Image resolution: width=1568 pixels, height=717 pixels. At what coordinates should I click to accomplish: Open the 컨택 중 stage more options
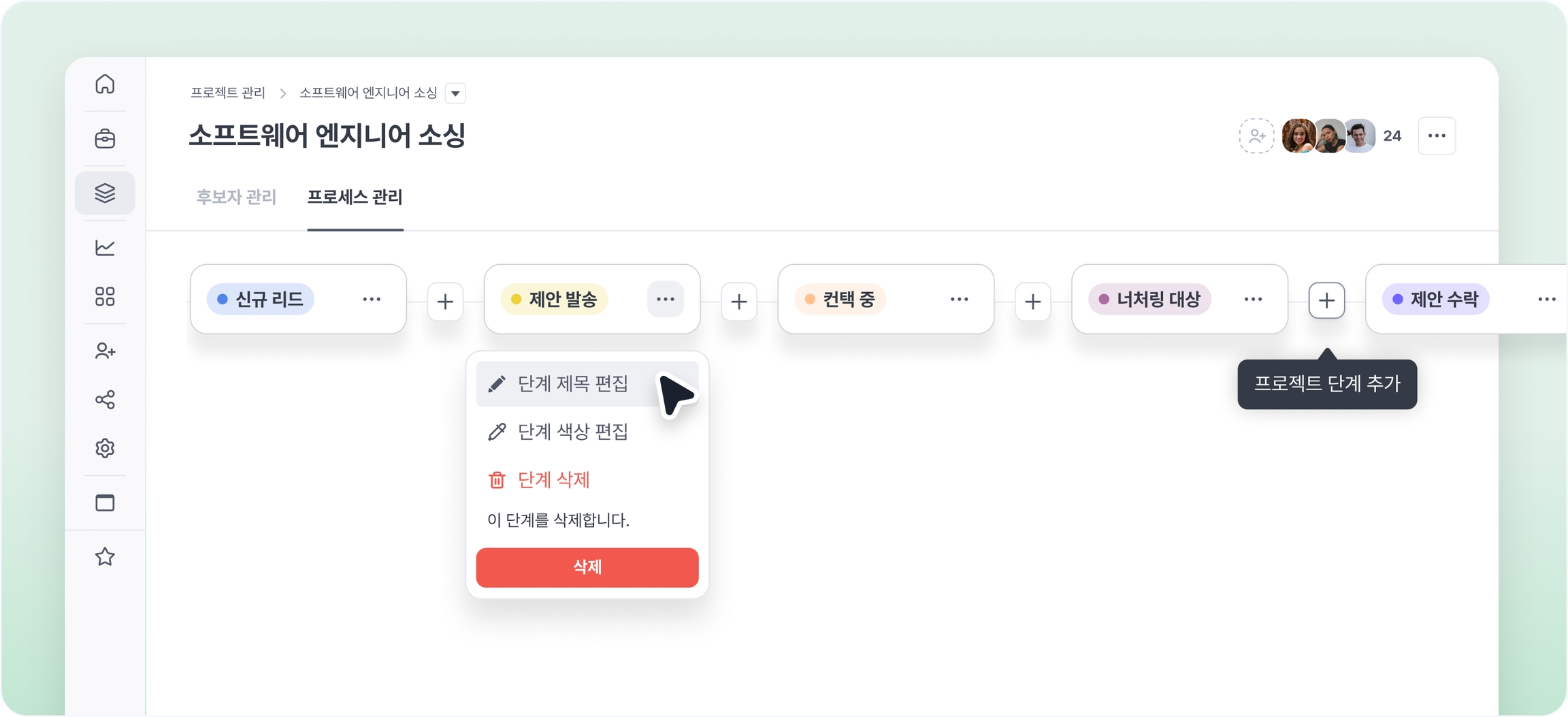(959, 300)
